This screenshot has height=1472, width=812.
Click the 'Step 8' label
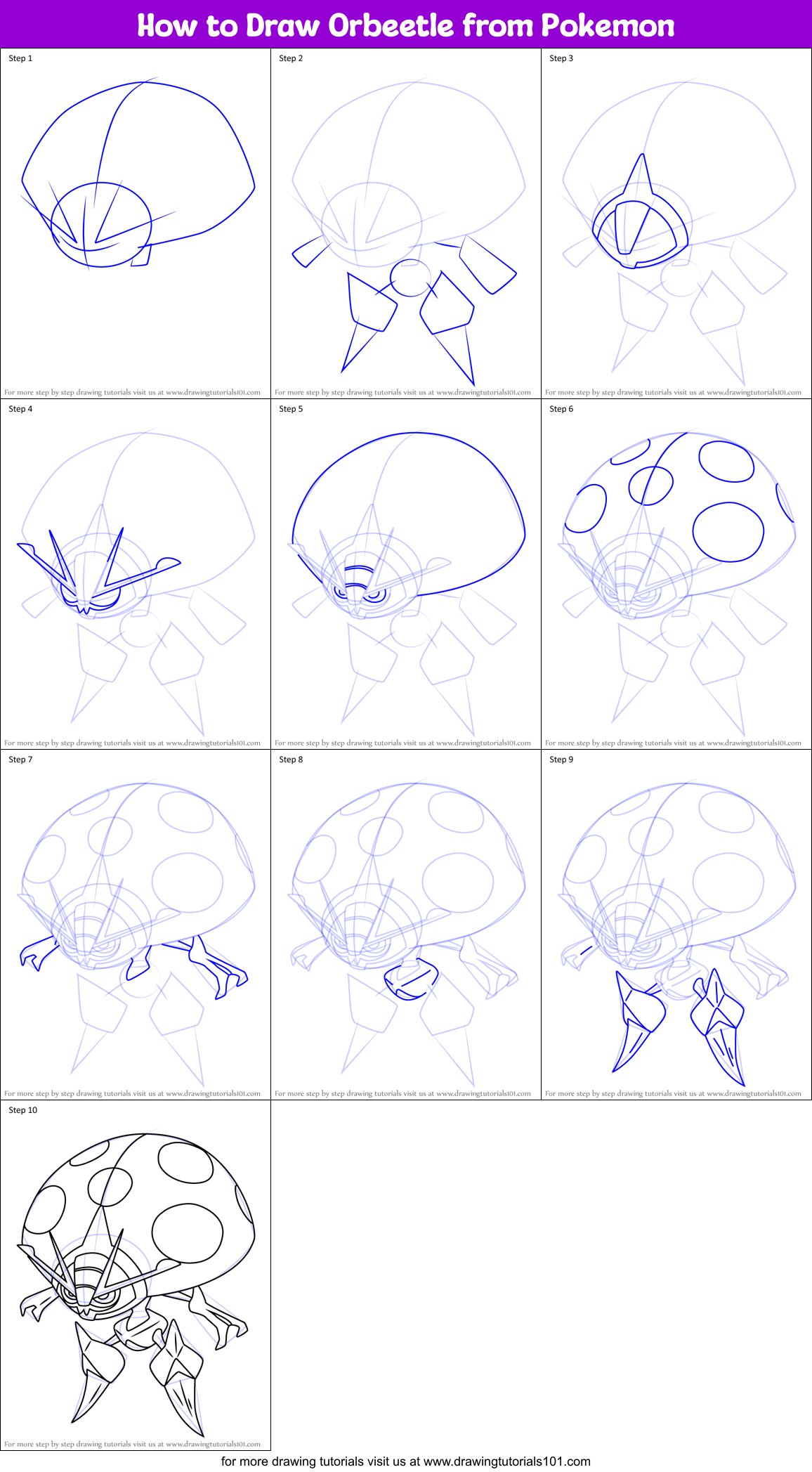click(x=291, y=760)
